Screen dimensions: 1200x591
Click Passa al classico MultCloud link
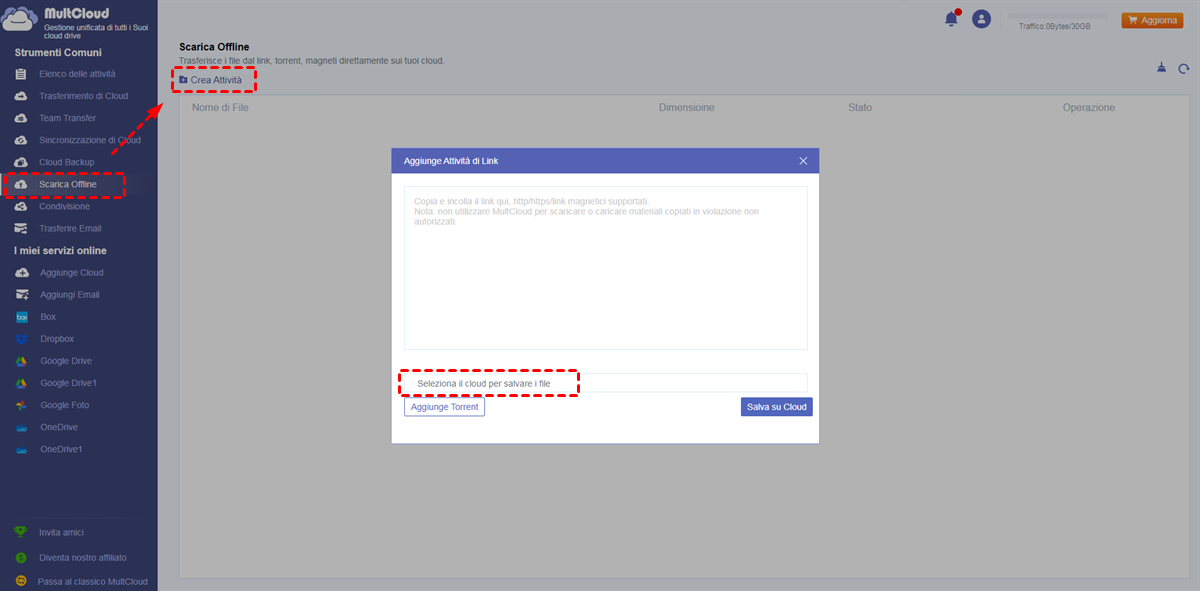(93, 581)
